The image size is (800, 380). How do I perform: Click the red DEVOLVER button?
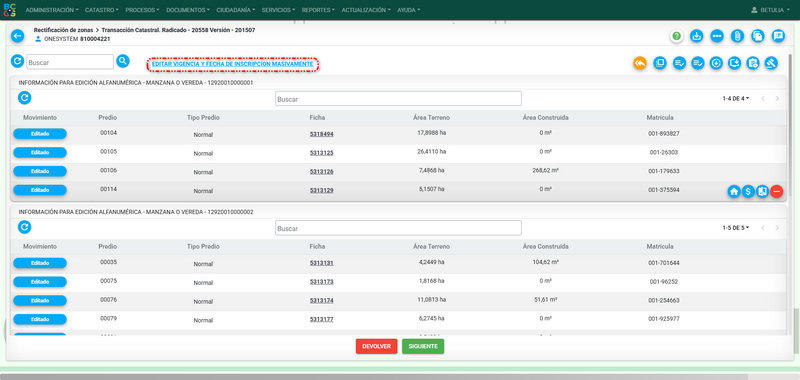tap(377, 346)
